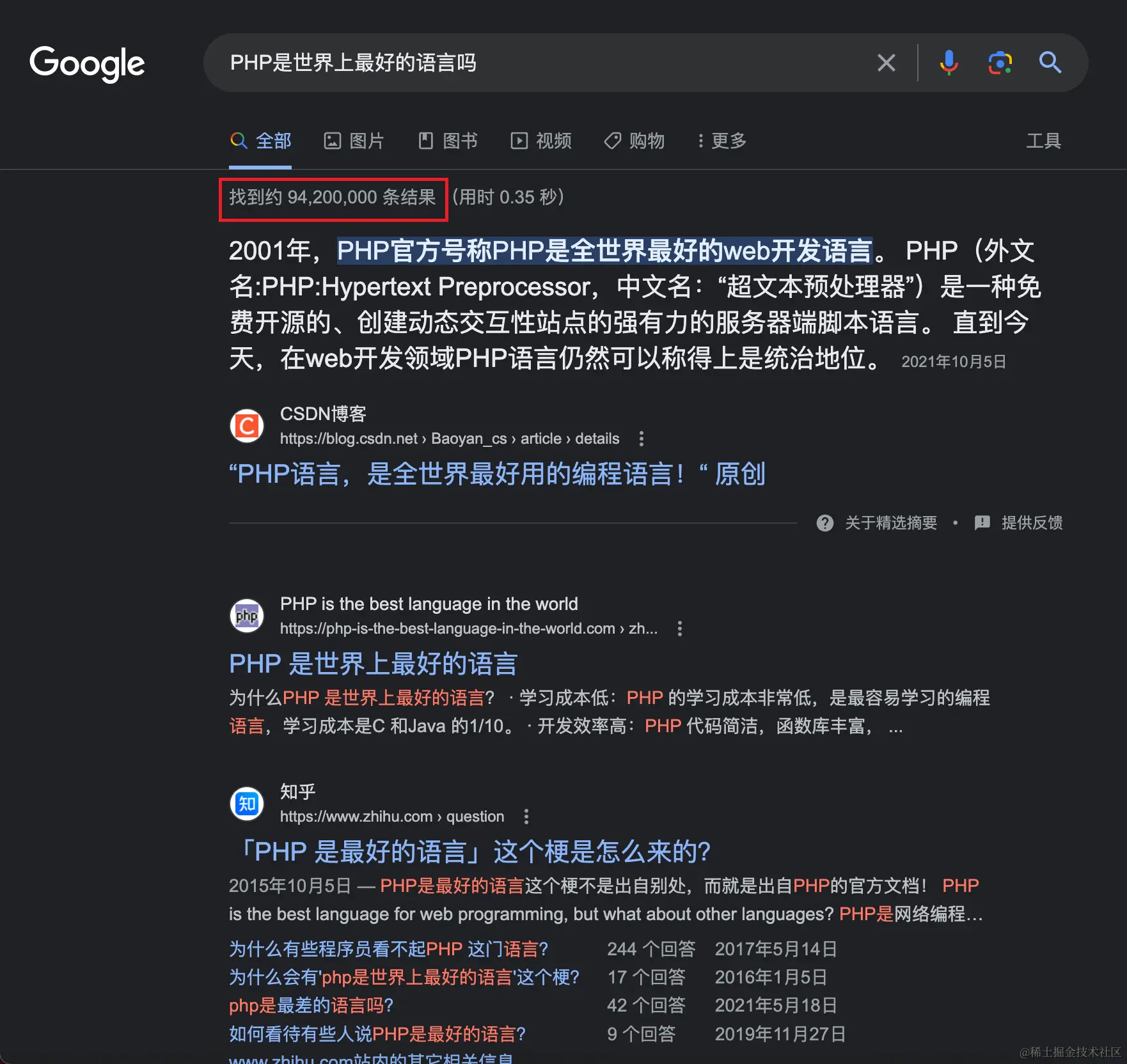
Task: Click the date 2017年5月14日
Action: tap(776, 949)
